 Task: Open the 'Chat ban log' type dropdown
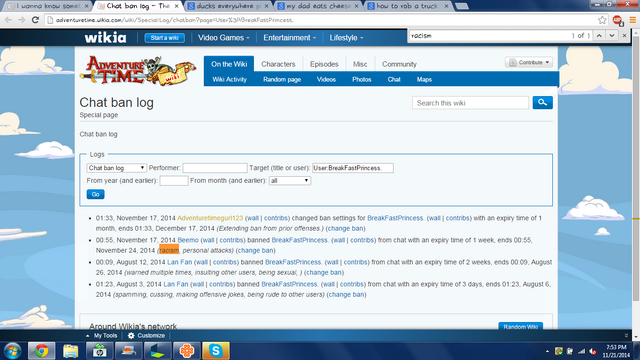point(116,168)
